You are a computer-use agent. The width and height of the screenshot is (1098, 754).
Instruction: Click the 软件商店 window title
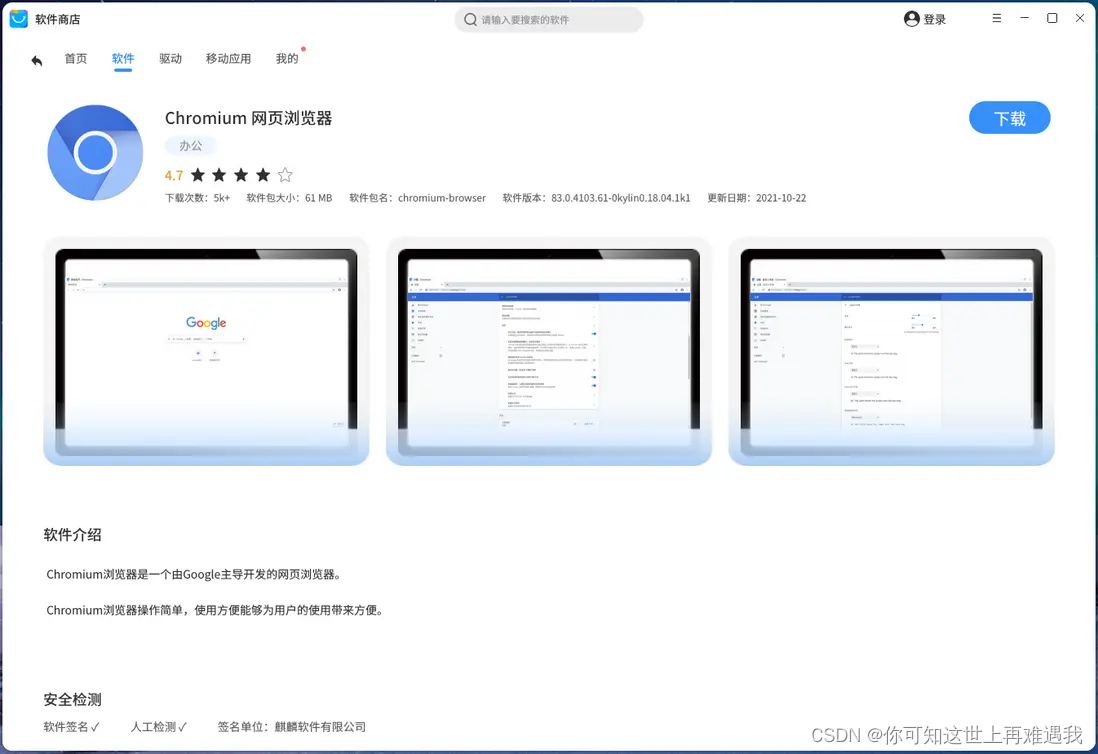tap(57, 20)
